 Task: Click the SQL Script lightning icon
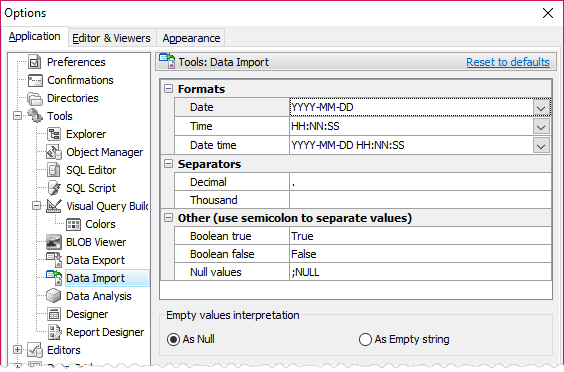(54, 188)
